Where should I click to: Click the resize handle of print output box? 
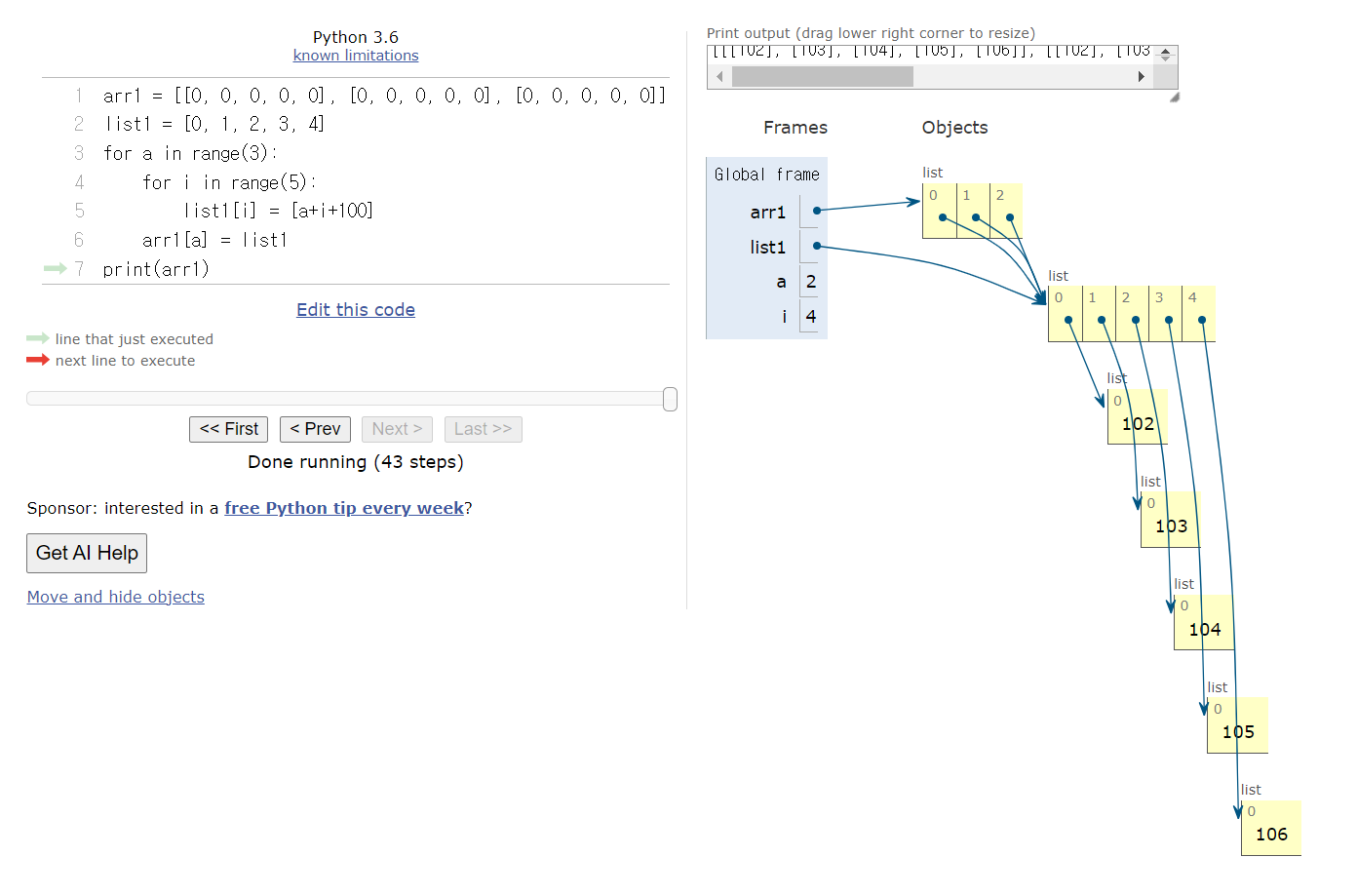pos(1174,97)
